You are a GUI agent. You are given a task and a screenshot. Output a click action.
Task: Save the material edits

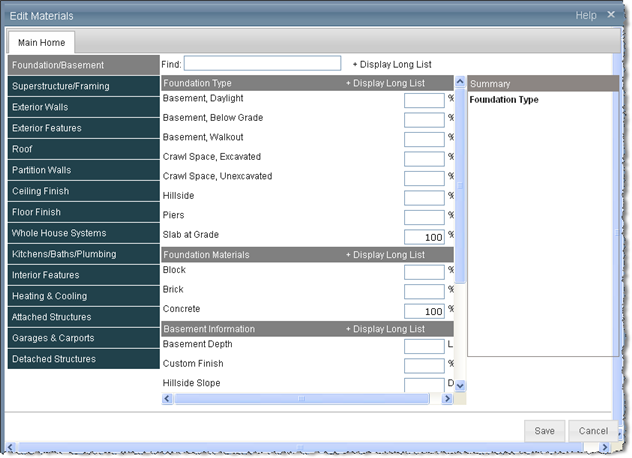pos(544,431)
